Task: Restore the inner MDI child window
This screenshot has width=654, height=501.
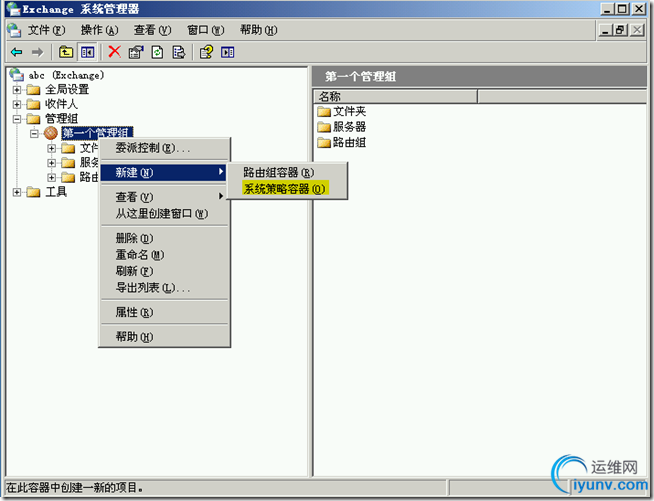Action: pyautogui.click(x=621, y=30)
